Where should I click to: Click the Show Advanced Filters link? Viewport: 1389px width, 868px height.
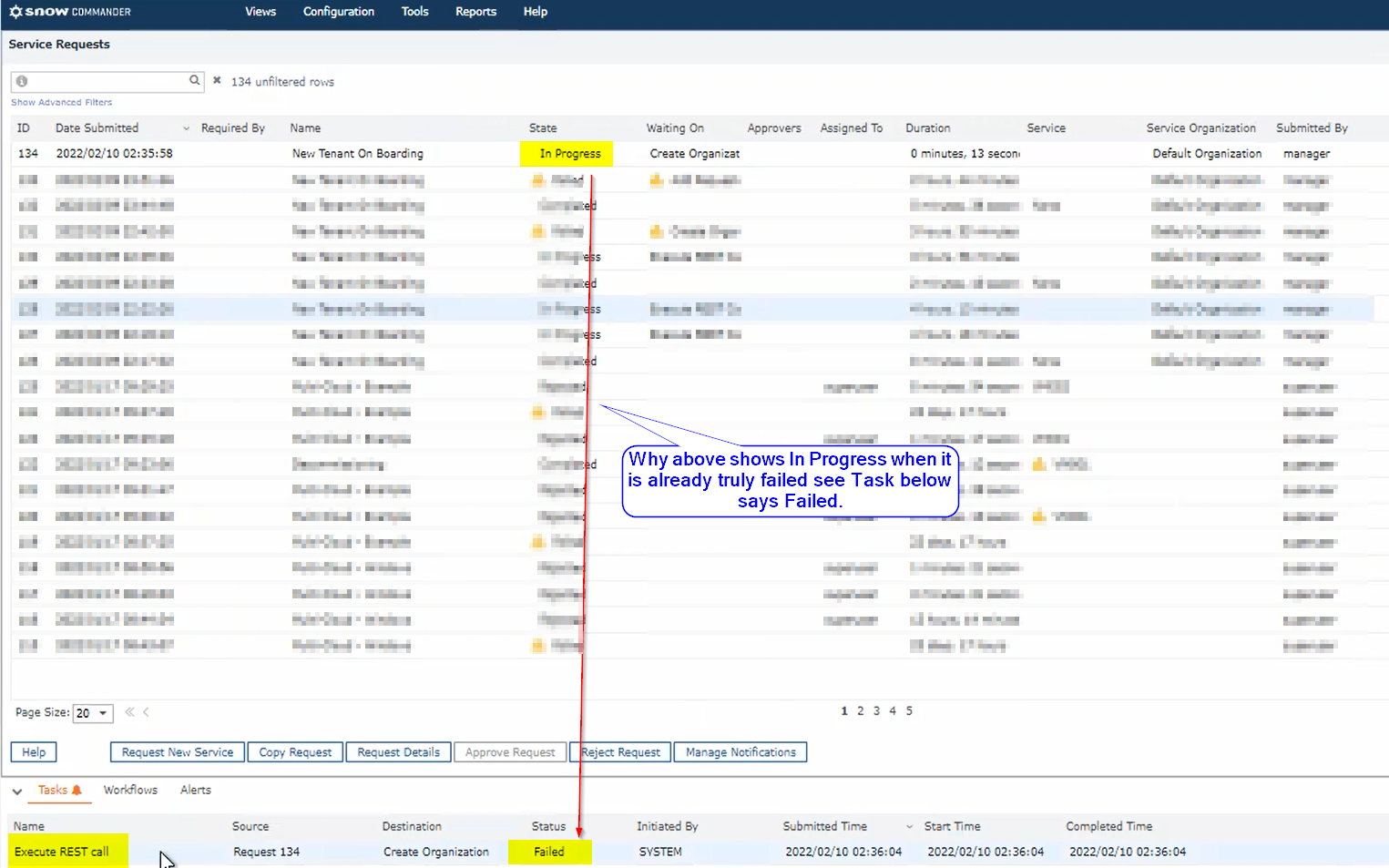pyautogui.click(x=61, y=102)
